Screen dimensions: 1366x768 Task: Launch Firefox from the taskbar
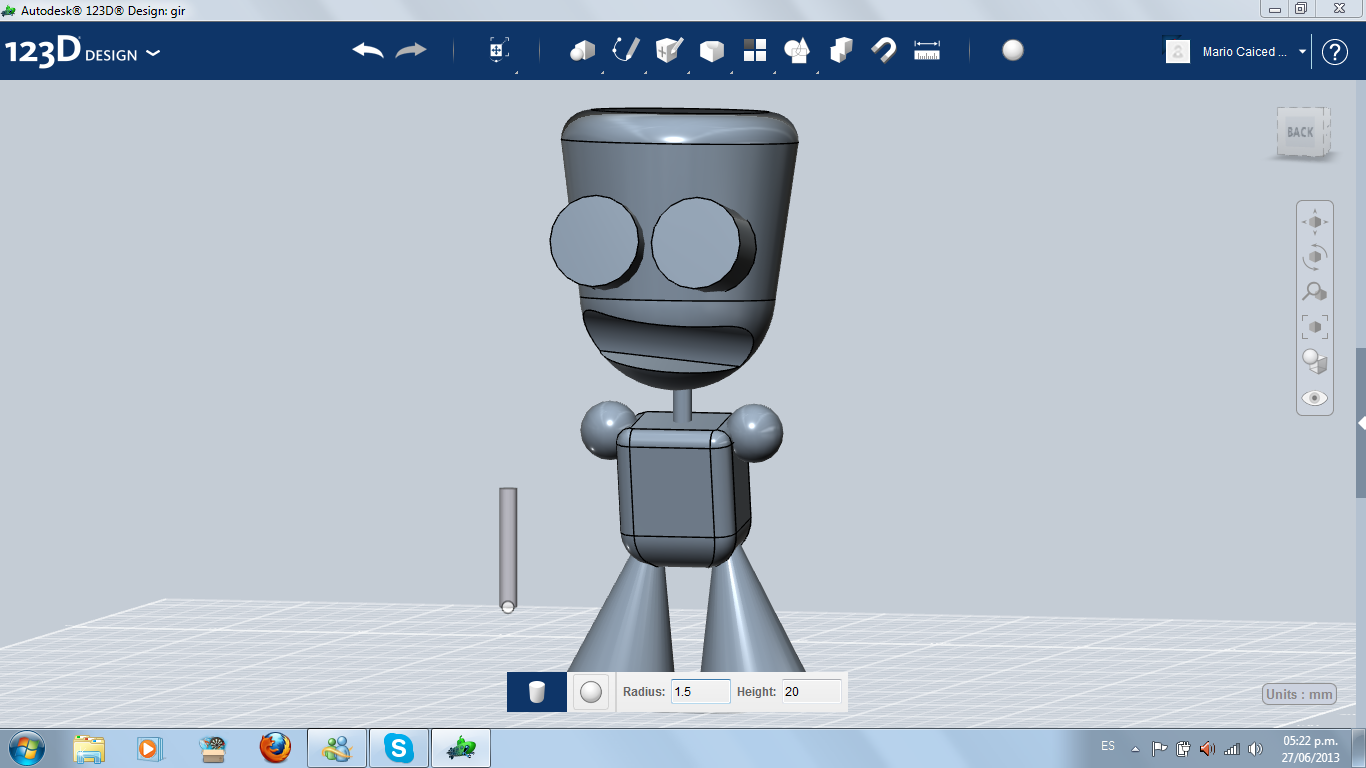point(273,748)
